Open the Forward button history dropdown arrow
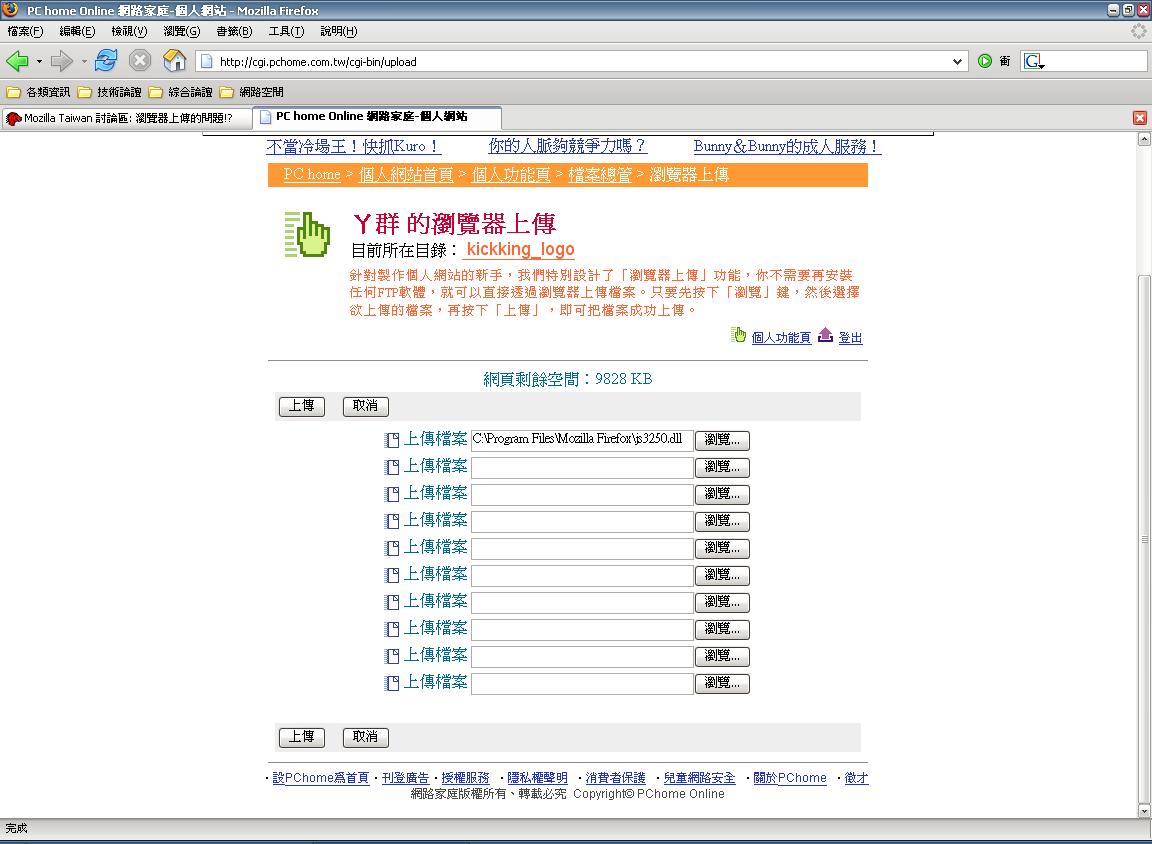This screenshot has width=1152, height=844. [84, 61]
